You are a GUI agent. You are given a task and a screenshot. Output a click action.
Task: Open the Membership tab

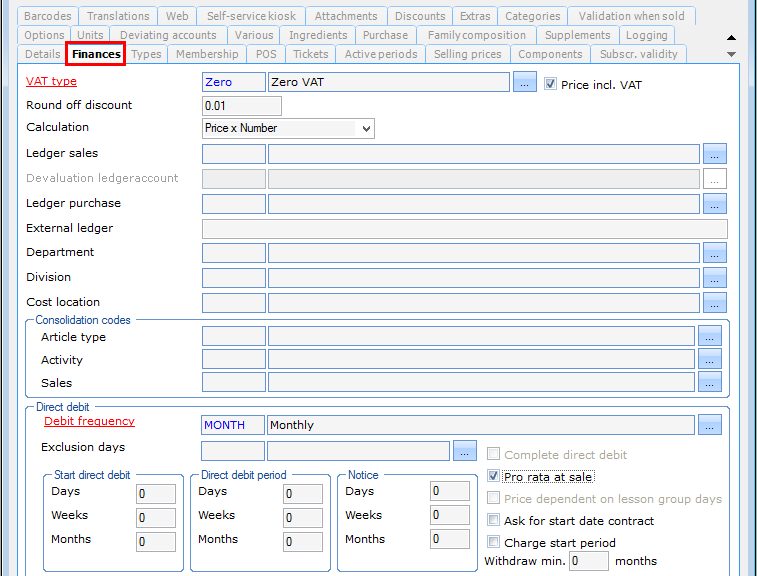pos(207,54)
